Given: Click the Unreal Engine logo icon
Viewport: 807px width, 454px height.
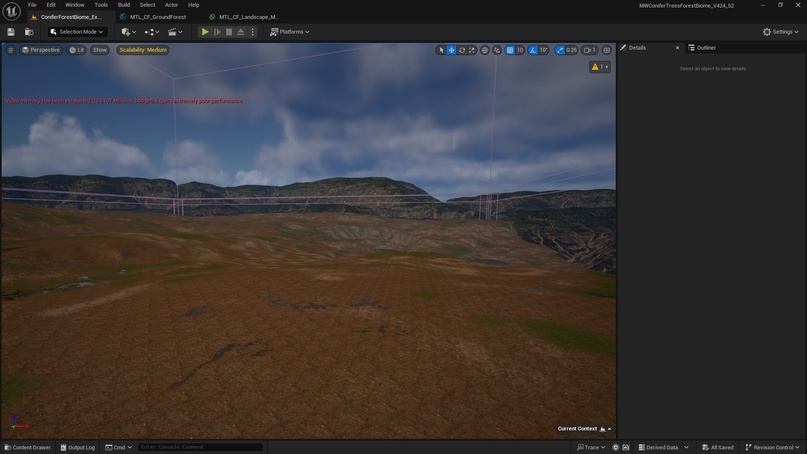Looking at the screenshot, I should [x=11, y=11].
